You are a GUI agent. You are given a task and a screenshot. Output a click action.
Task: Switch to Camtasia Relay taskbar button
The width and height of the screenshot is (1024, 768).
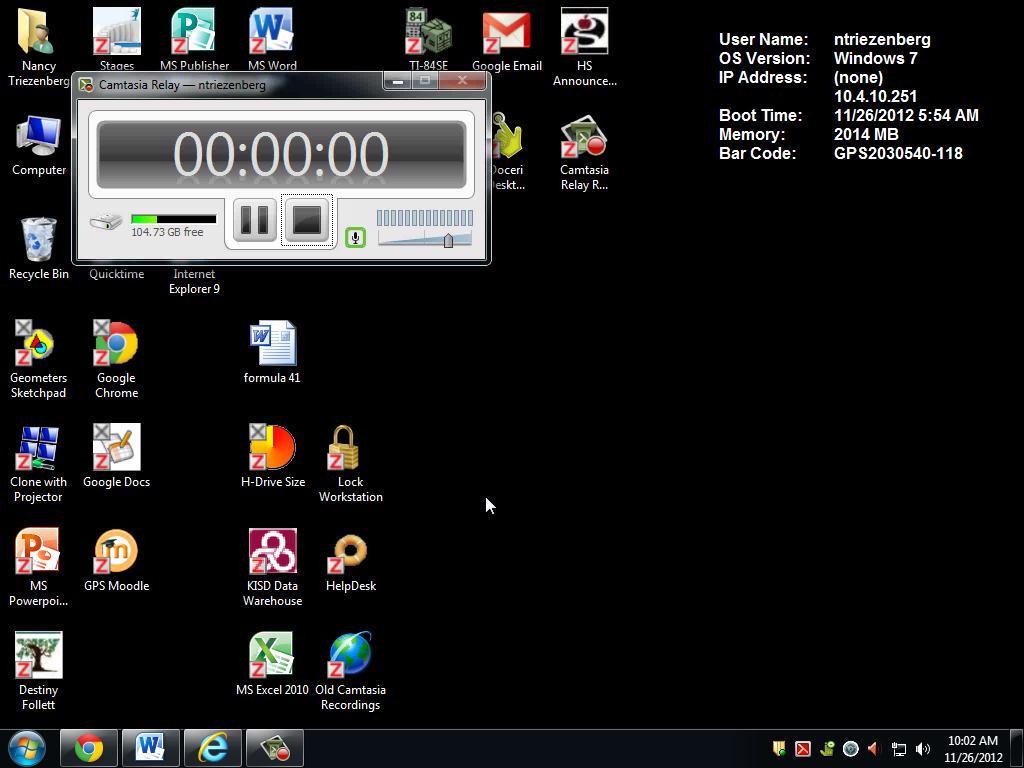(x=275, y=748)
